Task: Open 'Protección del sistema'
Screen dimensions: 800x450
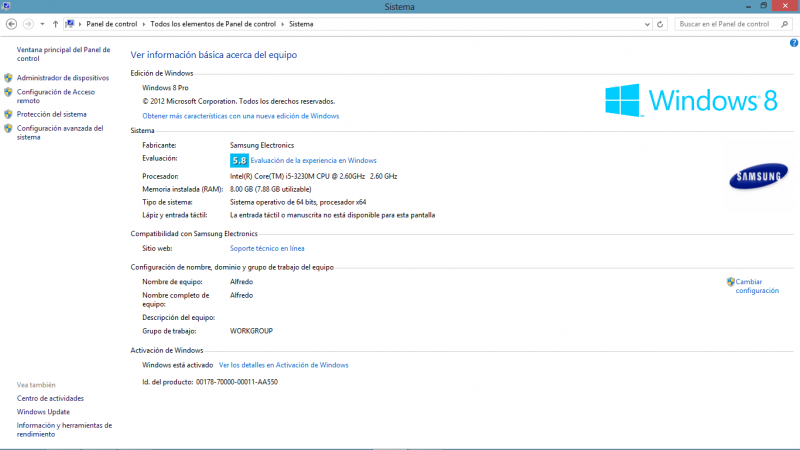Action: [x=52, y=114]
